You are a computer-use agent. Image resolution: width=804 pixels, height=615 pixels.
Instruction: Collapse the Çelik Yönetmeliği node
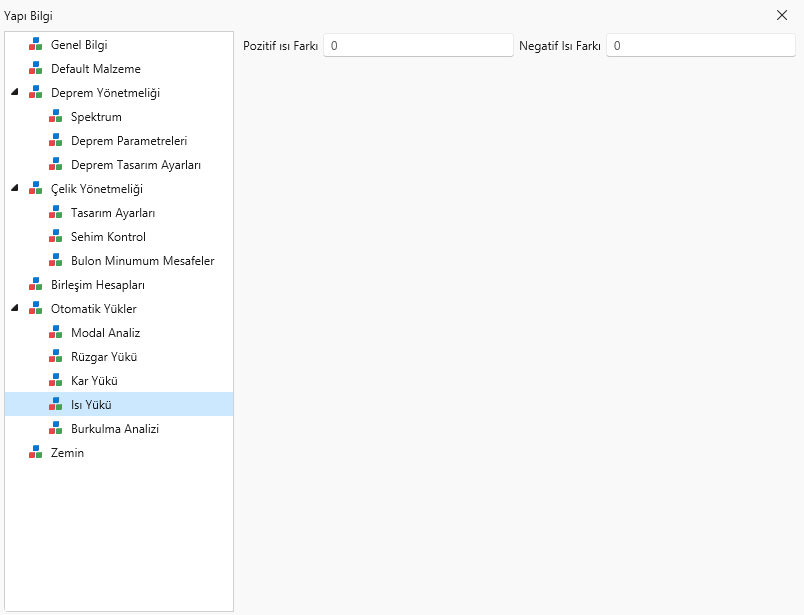tap(14, 189)
